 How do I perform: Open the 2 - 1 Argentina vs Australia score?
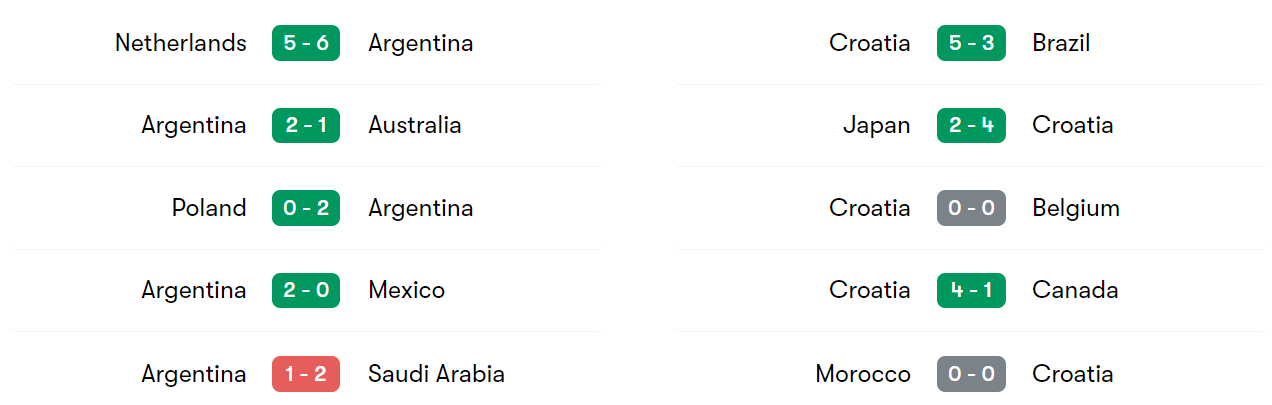click(x=306, y=125)
